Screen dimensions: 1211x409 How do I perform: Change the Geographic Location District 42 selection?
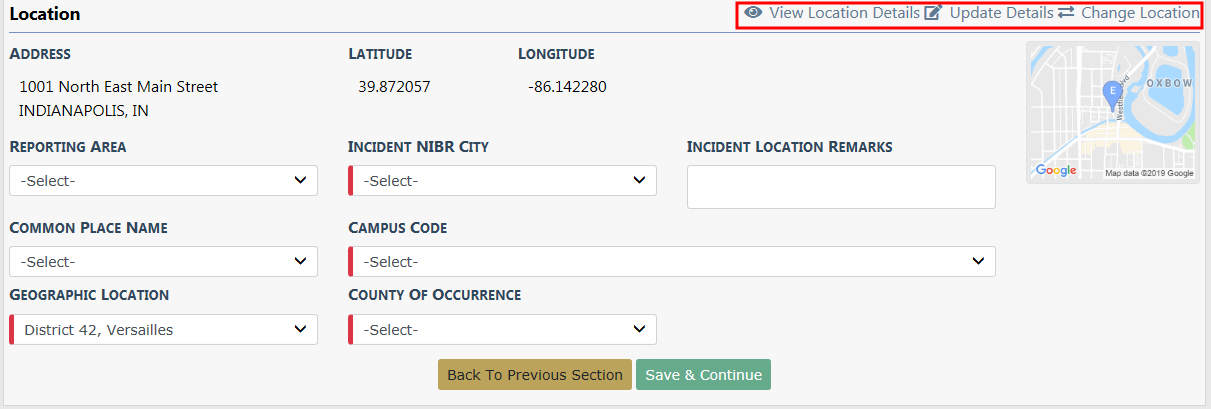coord(164,330)
